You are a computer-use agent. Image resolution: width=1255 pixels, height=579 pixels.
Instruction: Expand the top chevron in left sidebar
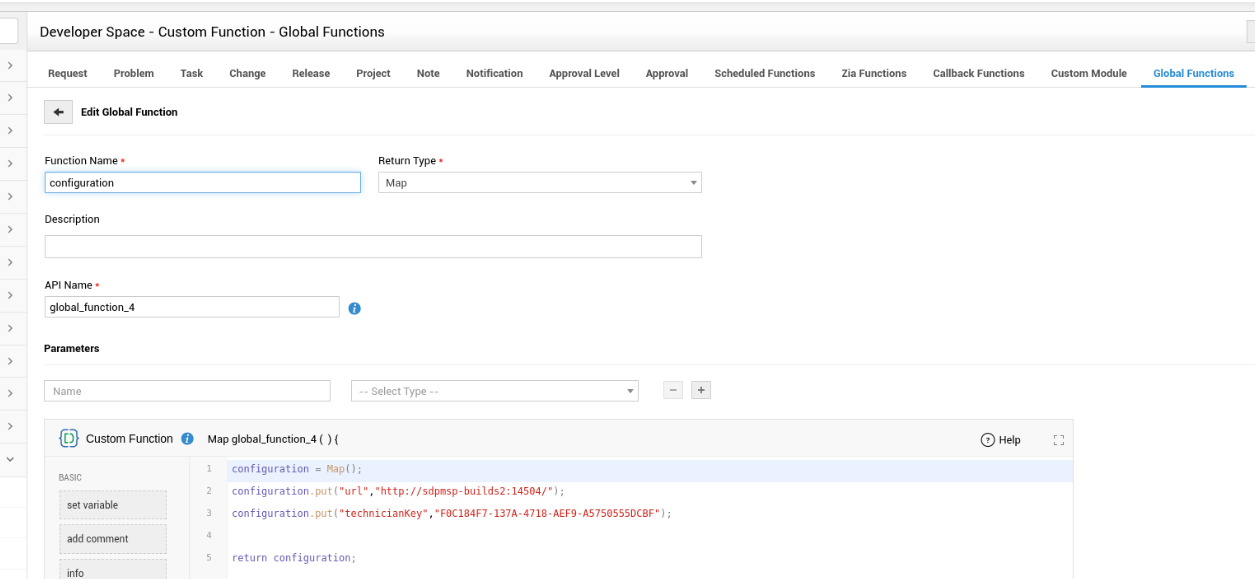click(x=9, y=65)
